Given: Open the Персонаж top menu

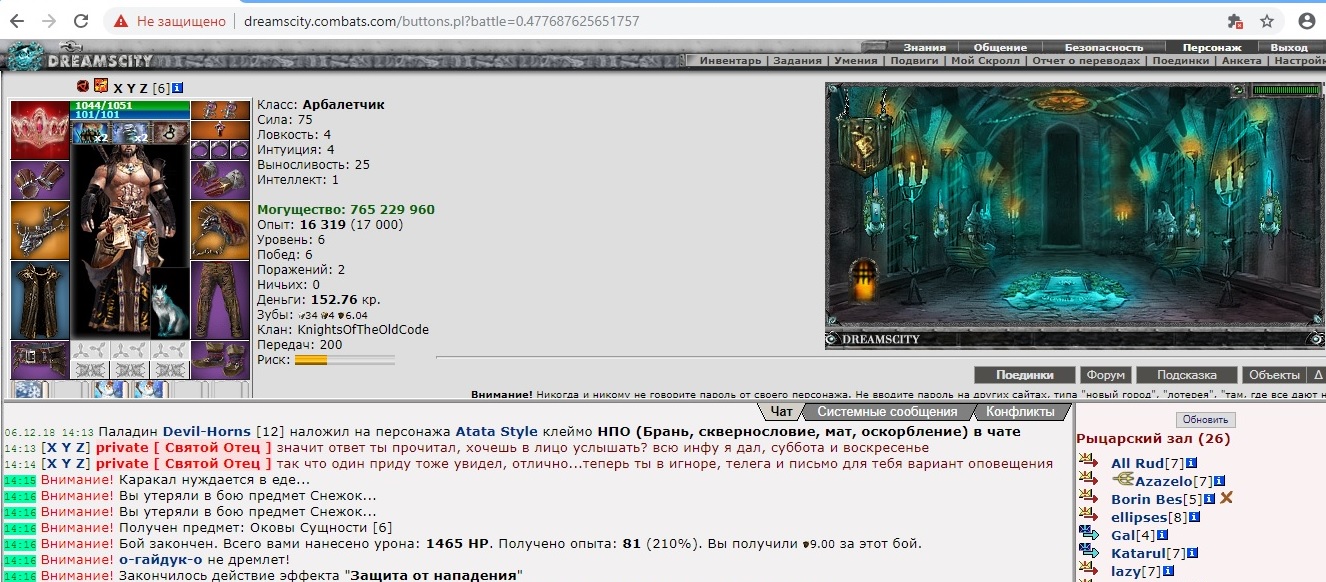Looking at the screenshot, I should click(1212, 47).
